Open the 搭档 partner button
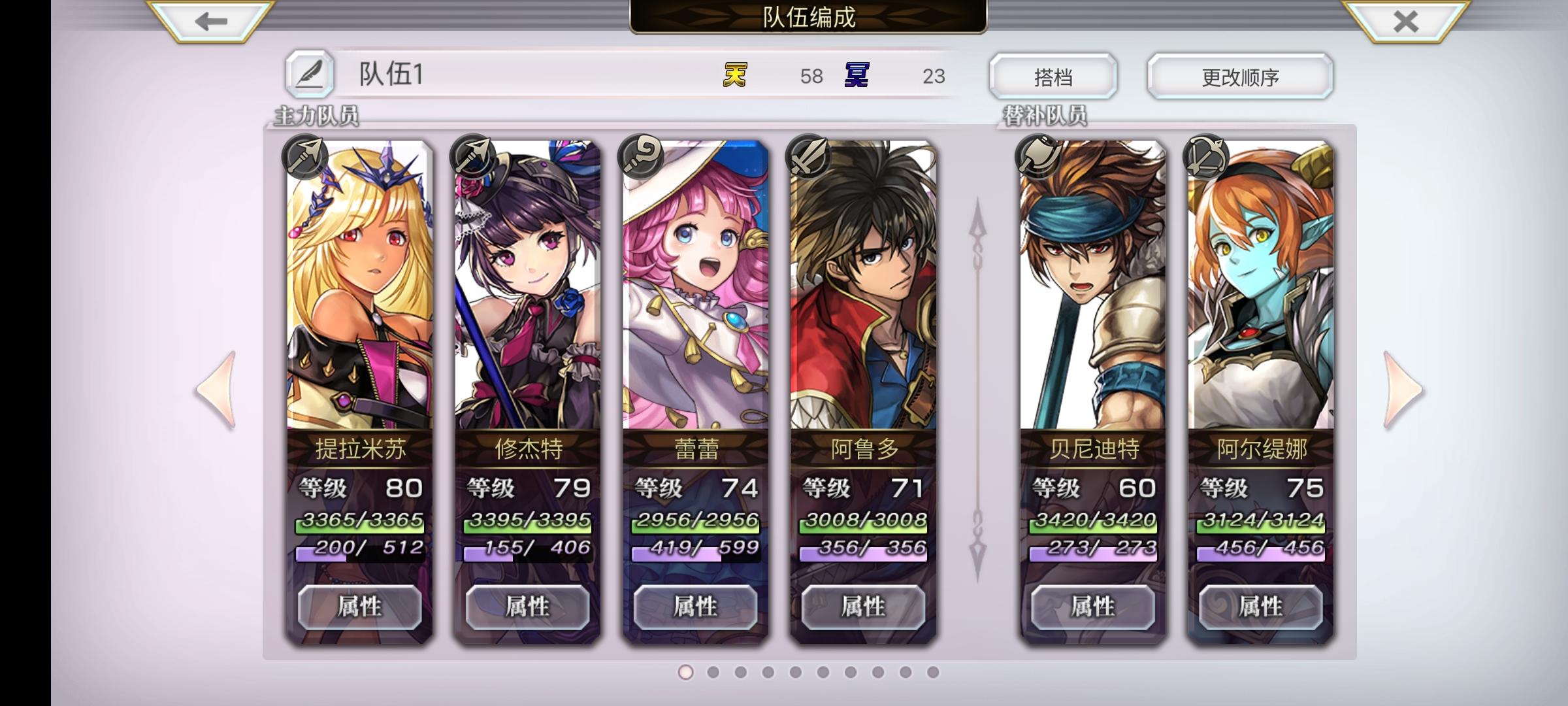Image resolution: width=1568 pixels, height=706 pixels. click(1053, 76)
